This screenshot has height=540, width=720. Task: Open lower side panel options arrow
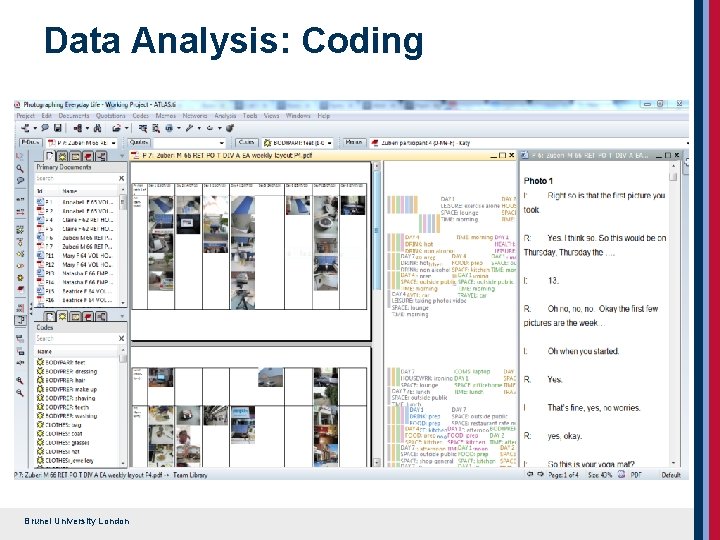pyautogui.click(x=121, y=316)
